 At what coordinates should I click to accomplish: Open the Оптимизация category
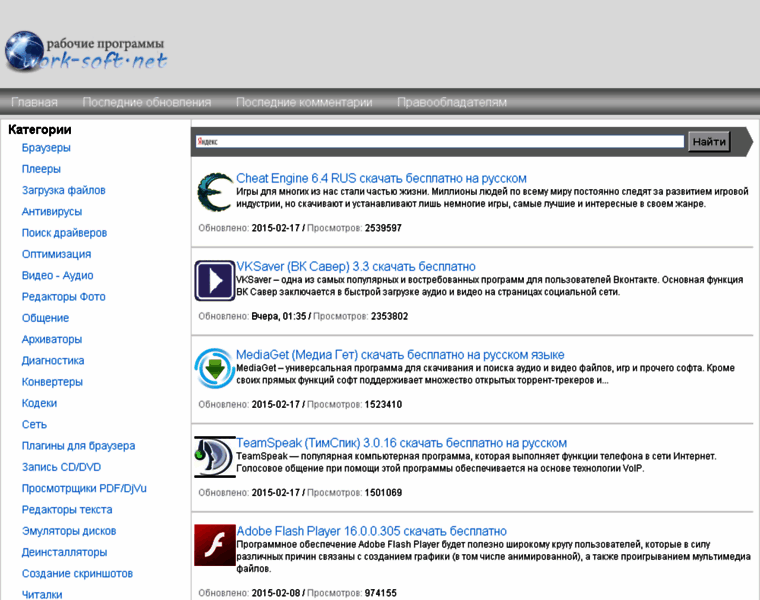[x=56, y=254]
